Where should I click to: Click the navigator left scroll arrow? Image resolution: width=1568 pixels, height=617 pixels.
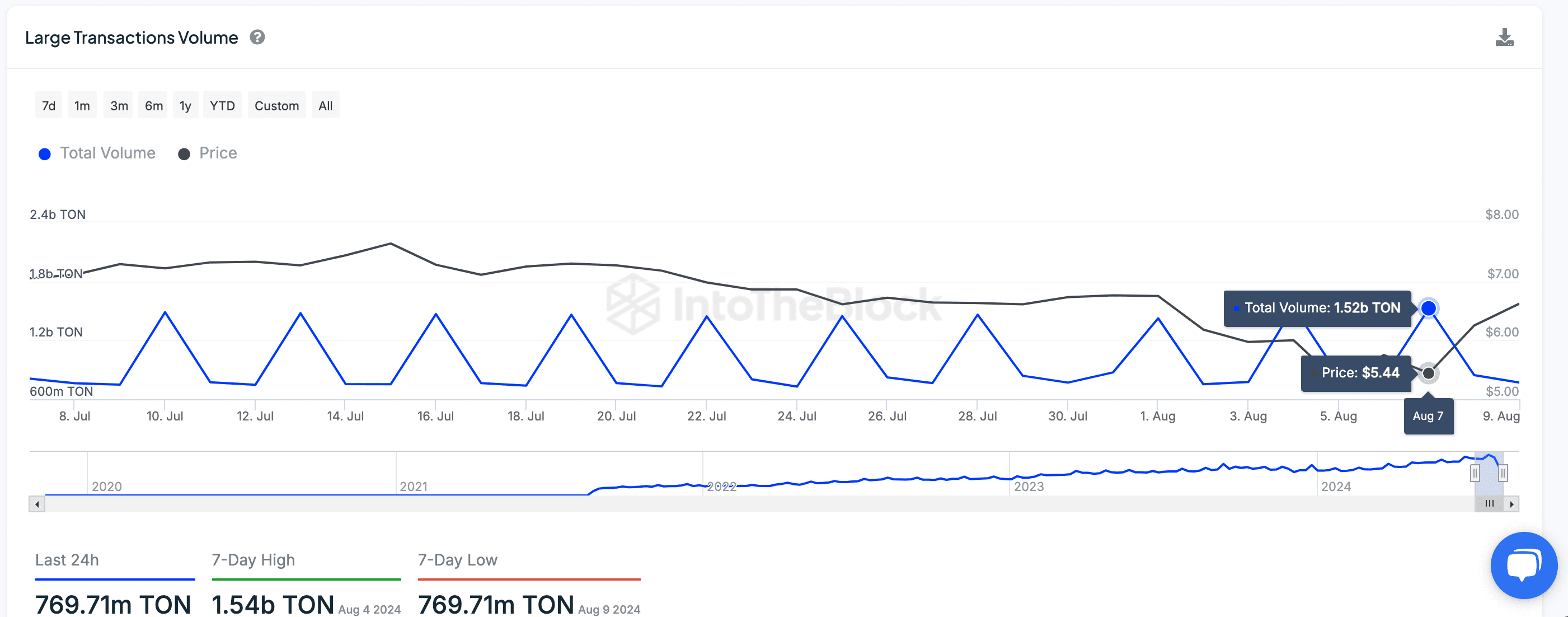[37, 504]
